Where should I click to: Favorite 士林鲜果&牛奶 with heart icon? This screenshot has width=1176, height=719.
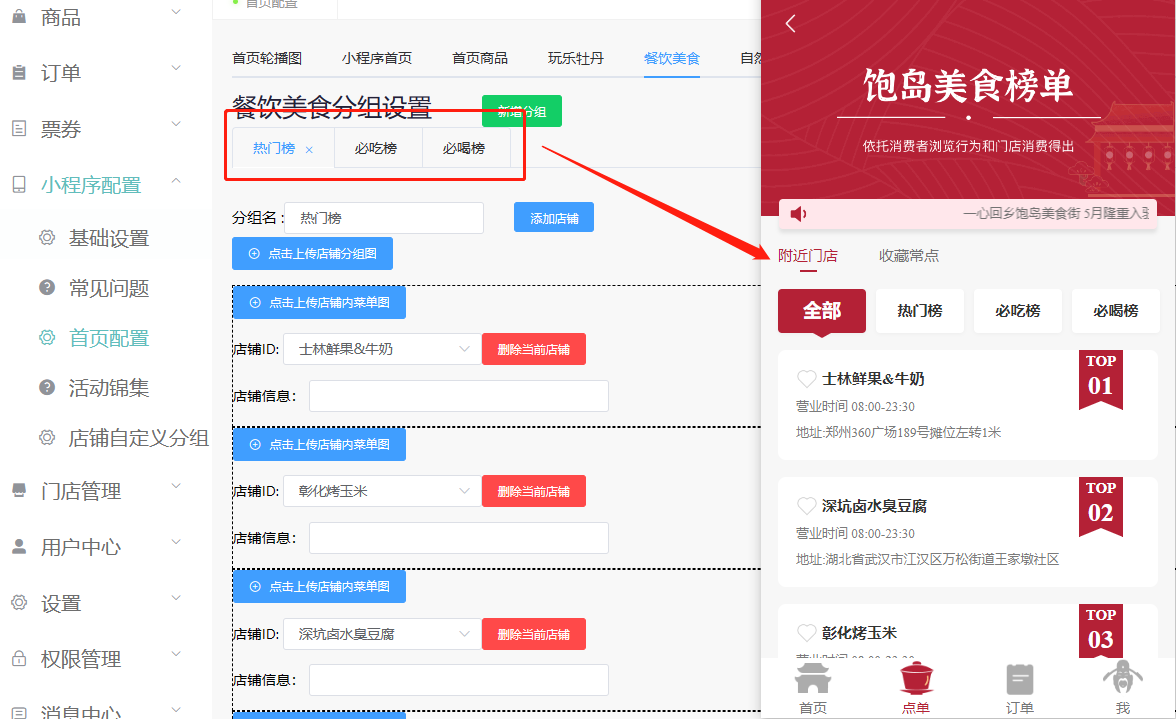(806, 379)
